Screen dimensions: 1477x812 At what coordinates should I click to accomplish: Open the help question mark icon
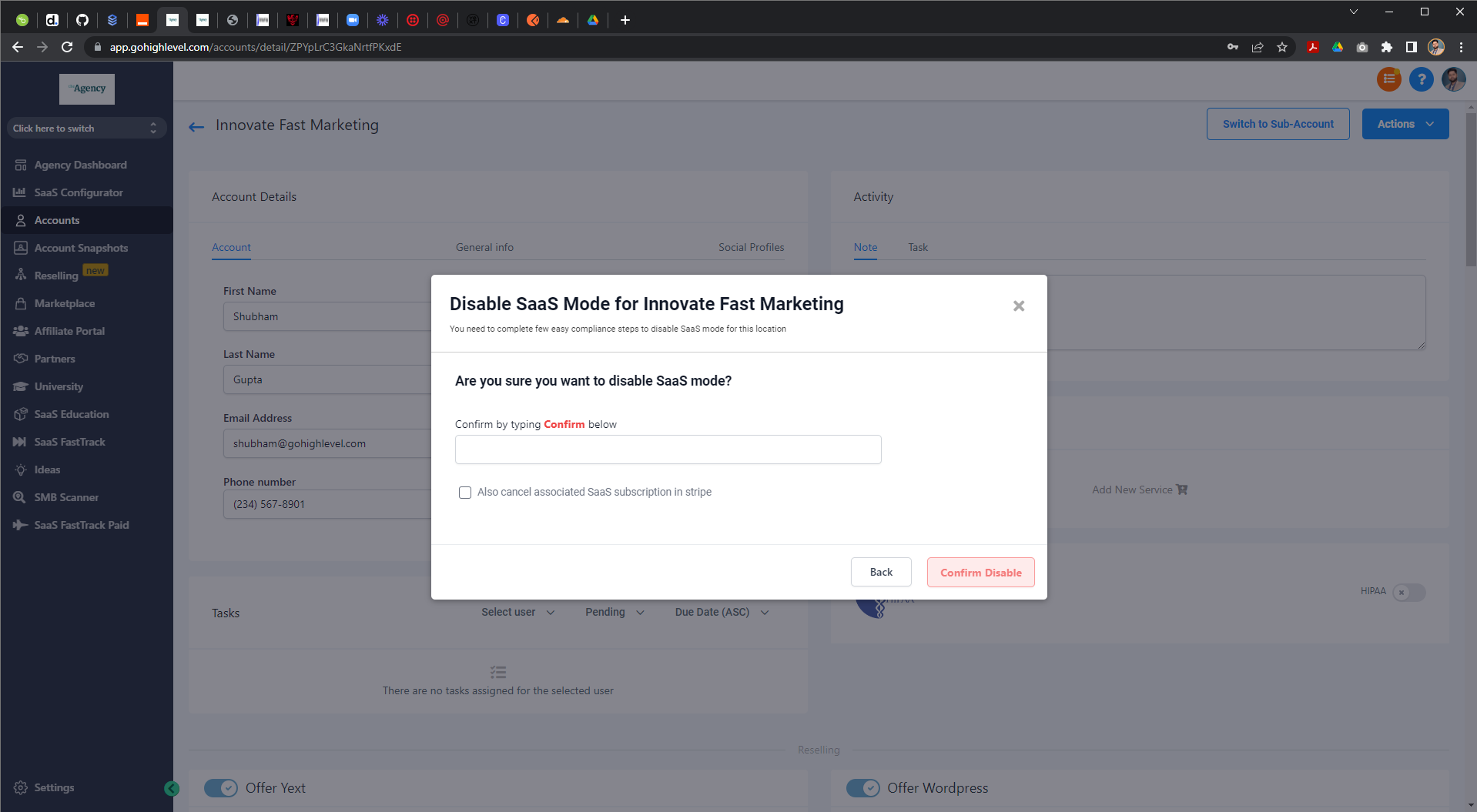[1421, 79]
